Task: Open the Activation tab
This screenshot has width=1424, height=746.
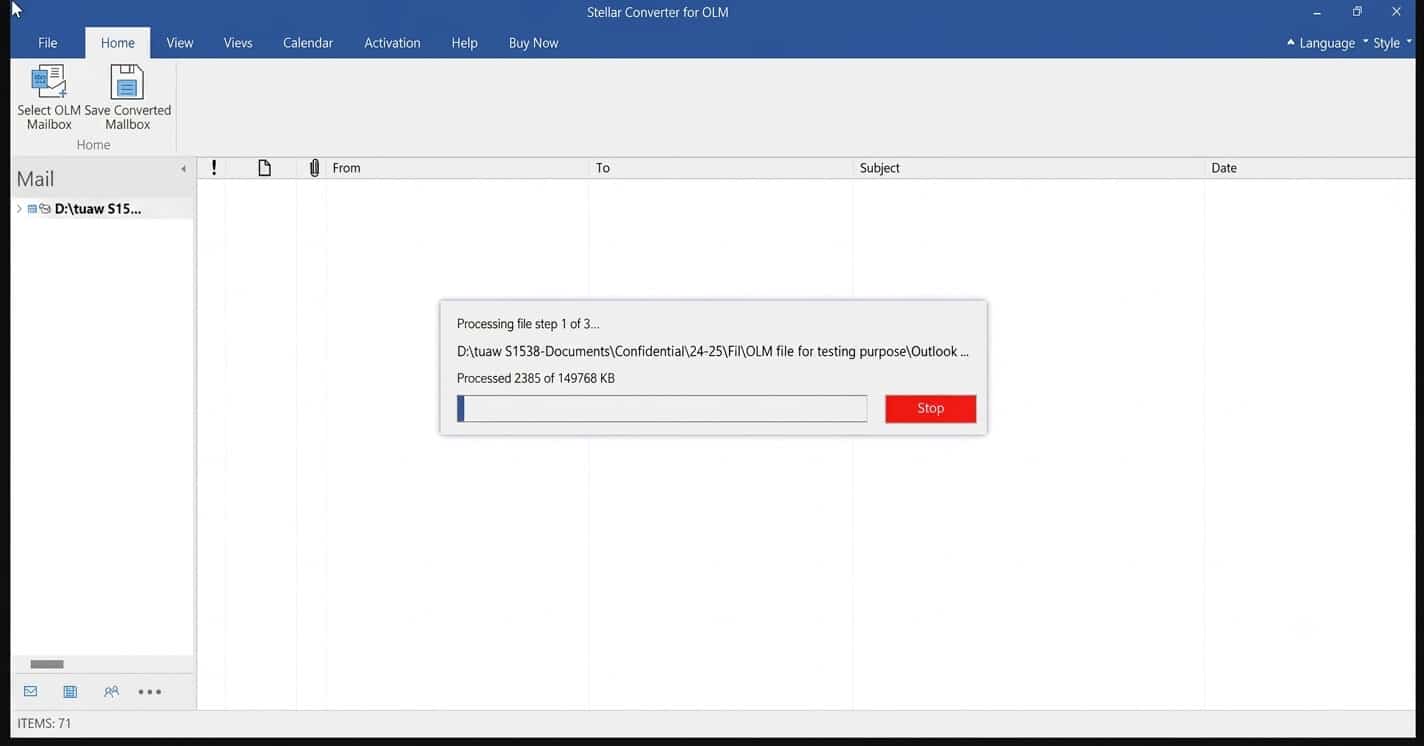Action: (x=392, y=43)
